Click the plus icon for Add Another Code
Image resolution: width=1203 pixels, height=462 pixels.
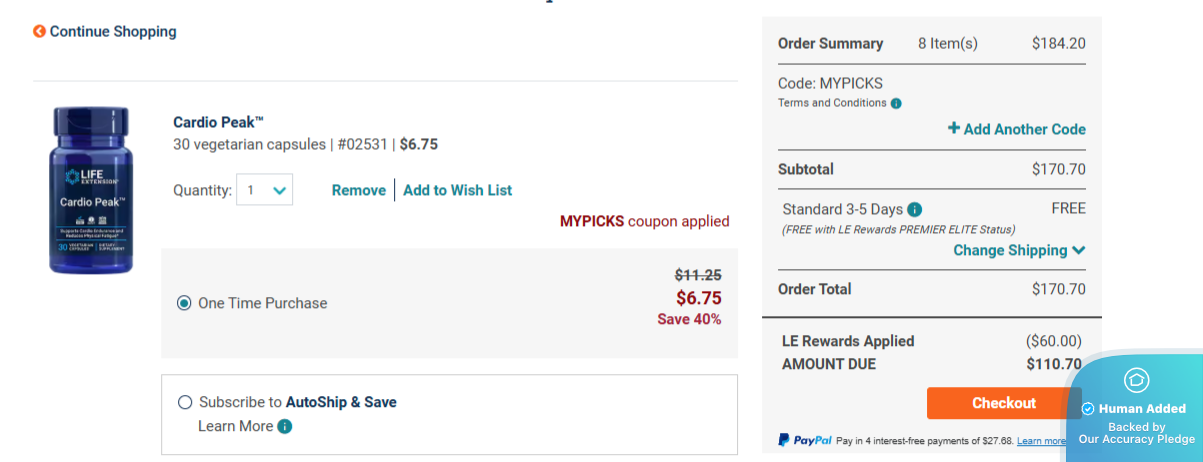(954, 128)
